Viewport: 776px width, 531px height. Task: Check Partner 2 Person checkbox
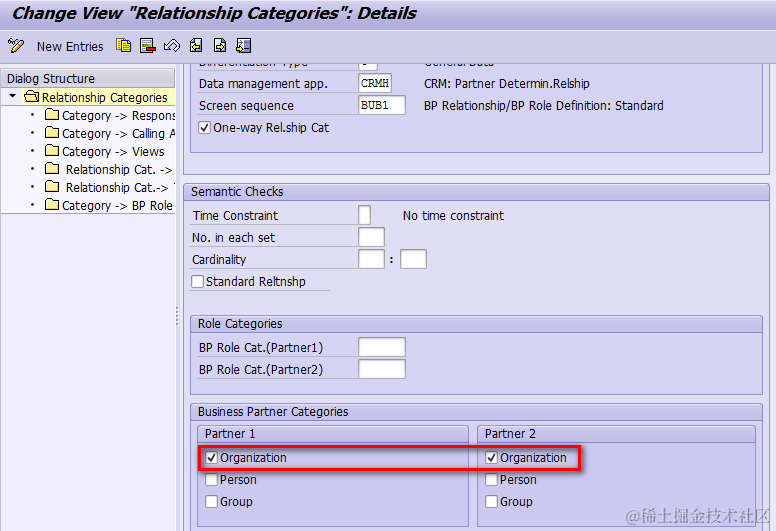click(x=491, y=480)
